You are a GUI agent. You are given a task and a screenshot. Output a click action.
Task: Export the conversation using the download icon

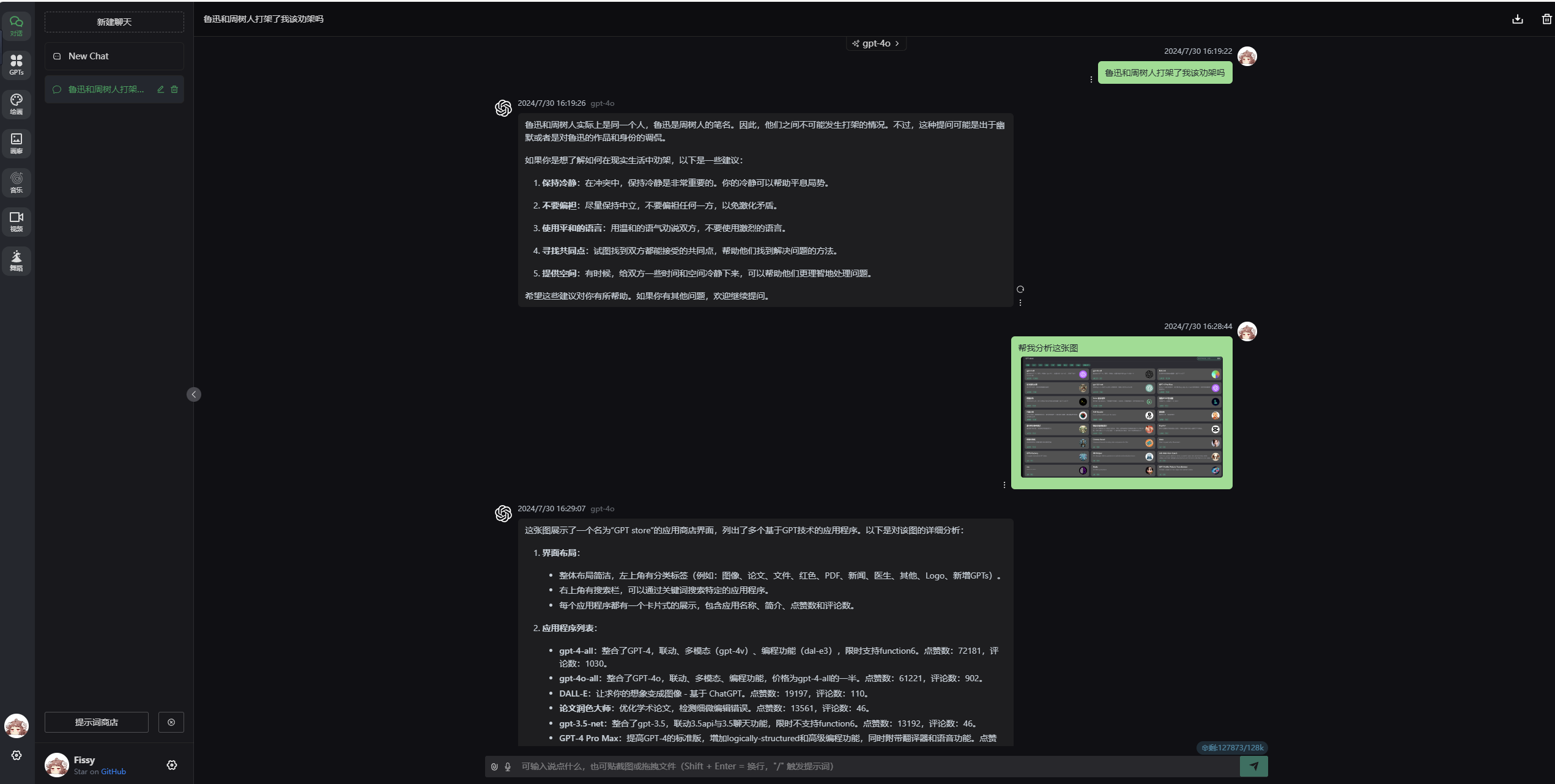tap(1518, 19)
